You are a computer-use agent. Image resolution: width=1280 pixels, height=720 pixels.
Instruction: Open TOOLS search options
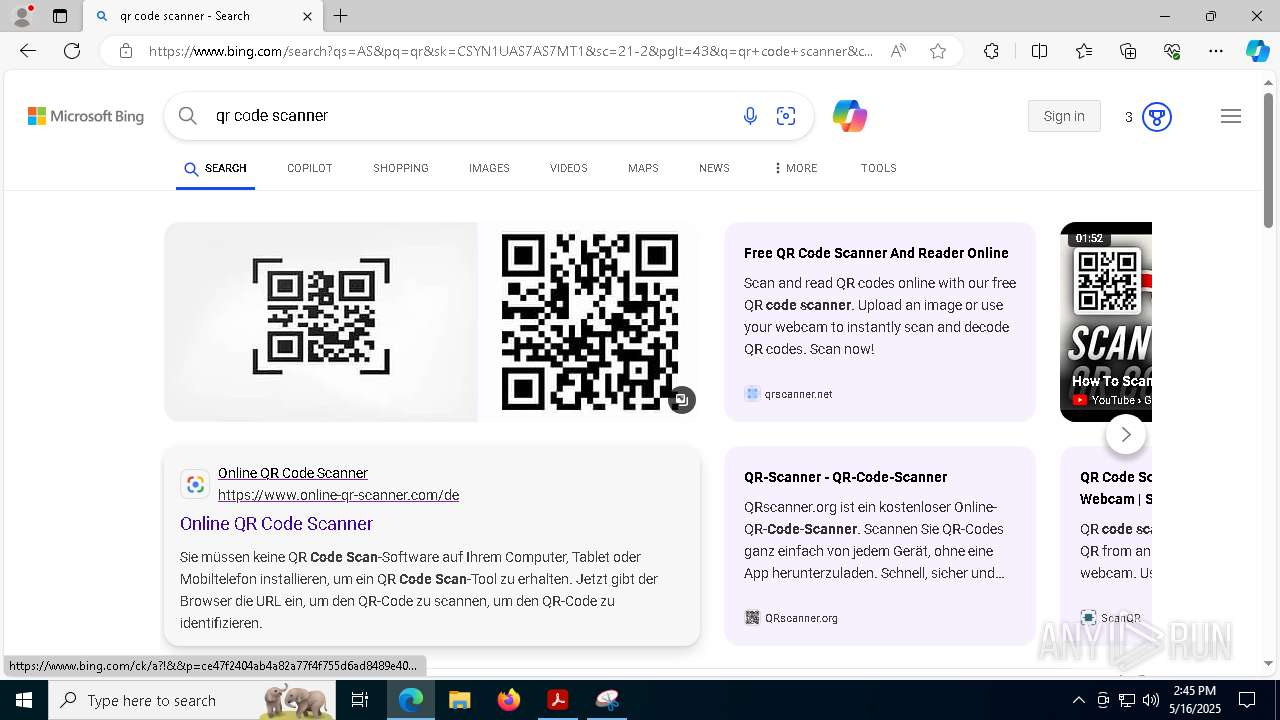[x=878, y=168]
